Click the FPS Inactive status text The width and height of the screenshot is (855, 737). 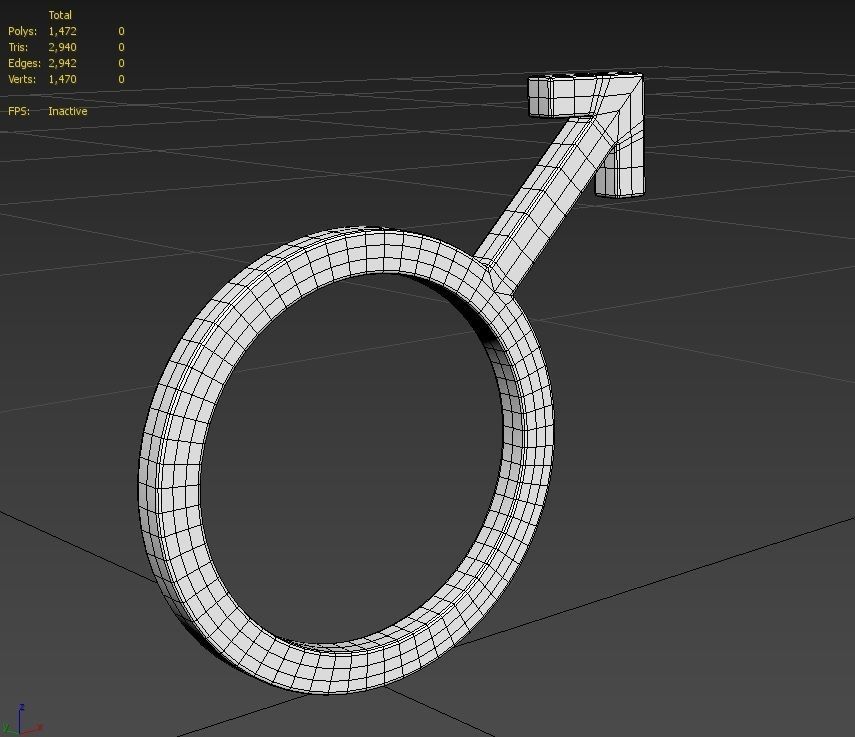[68, 111]
